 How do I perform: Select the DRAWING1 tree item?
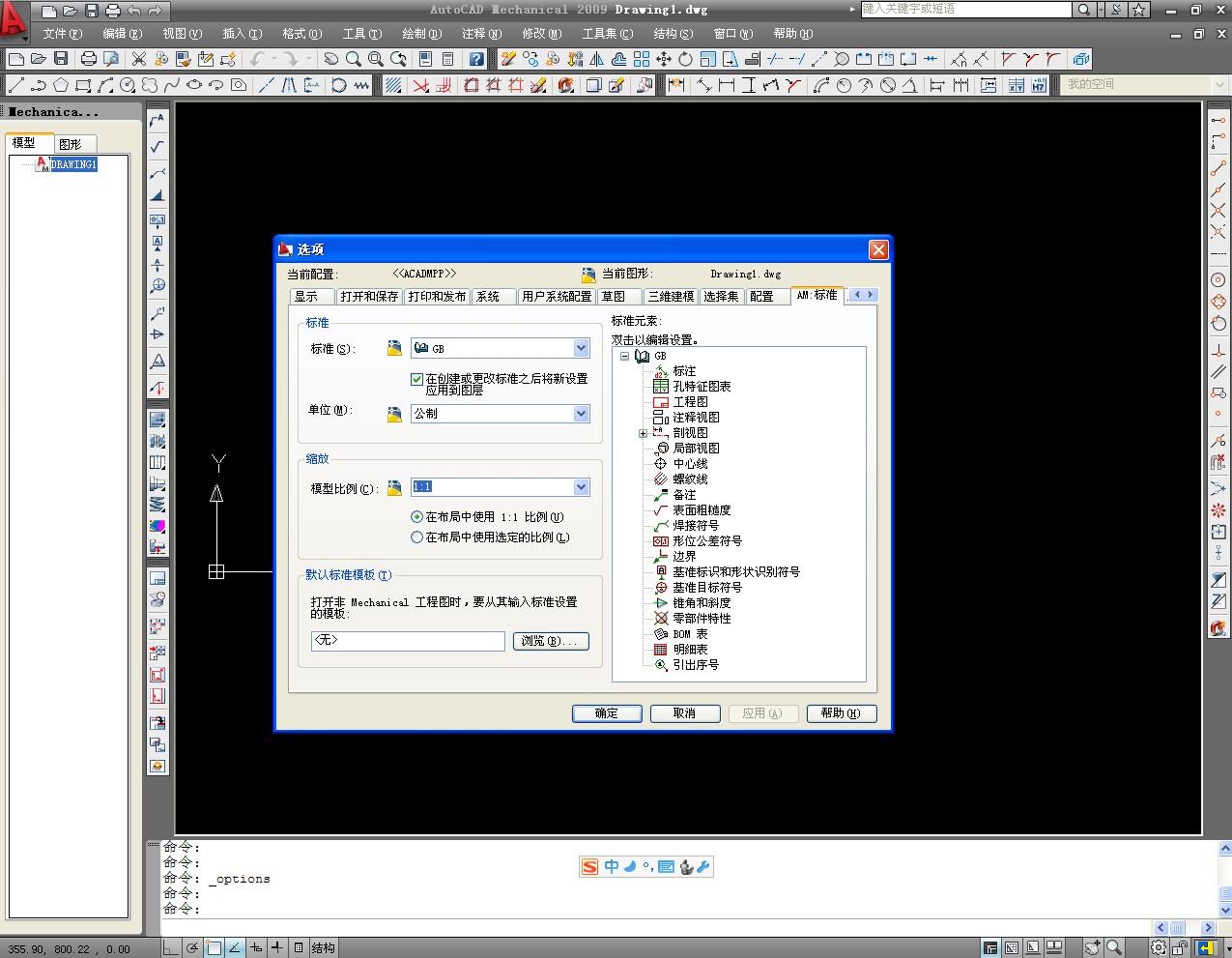73,164
